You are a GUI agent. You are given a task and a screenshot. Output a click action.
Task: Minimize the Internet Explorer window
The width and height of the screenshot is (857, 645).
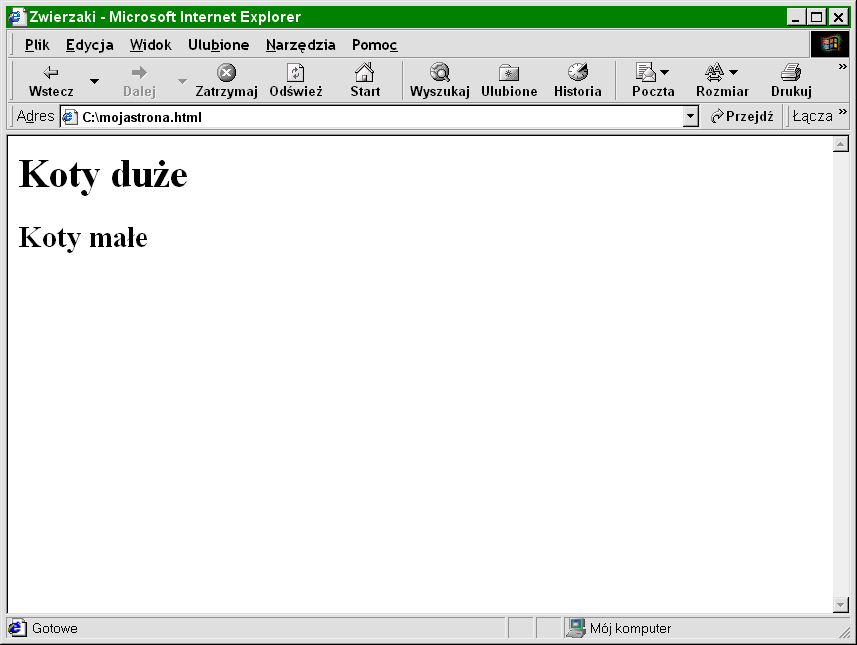tap(796, 17)
